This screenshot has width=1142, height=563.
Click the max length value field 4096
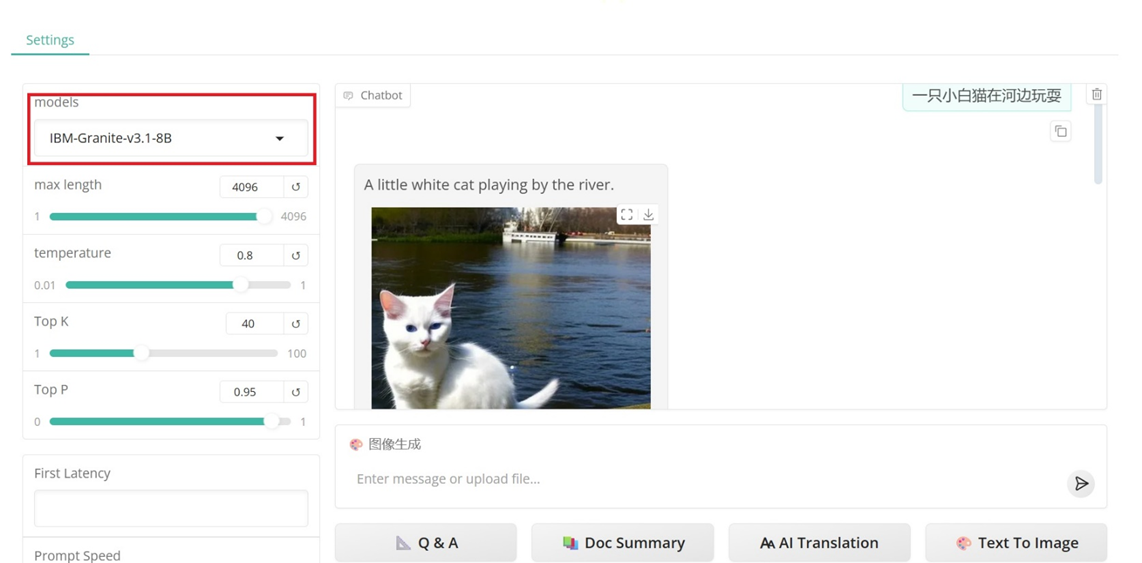(251, 187)
